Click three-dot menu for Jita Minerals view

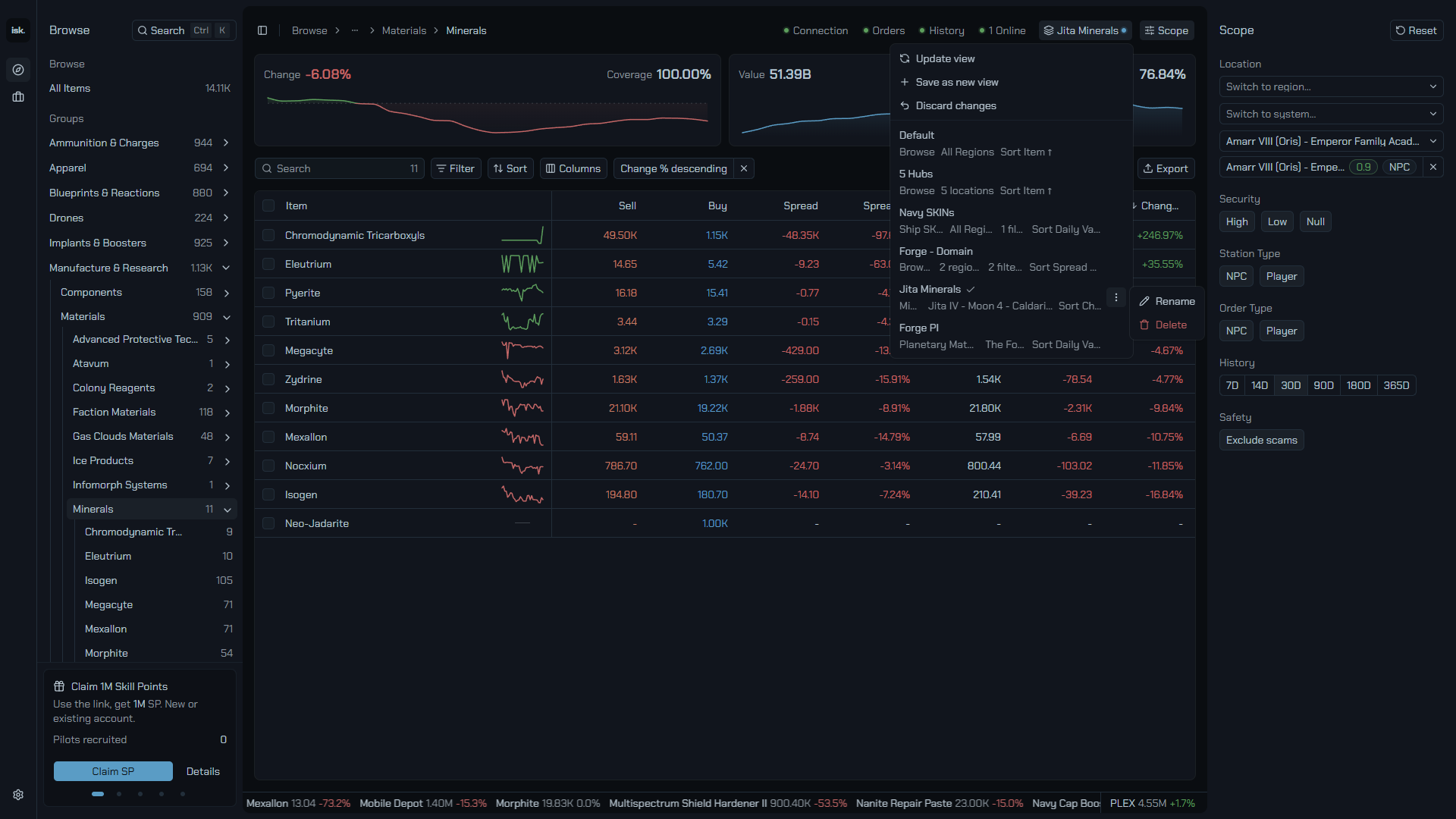coord(1116,297)
